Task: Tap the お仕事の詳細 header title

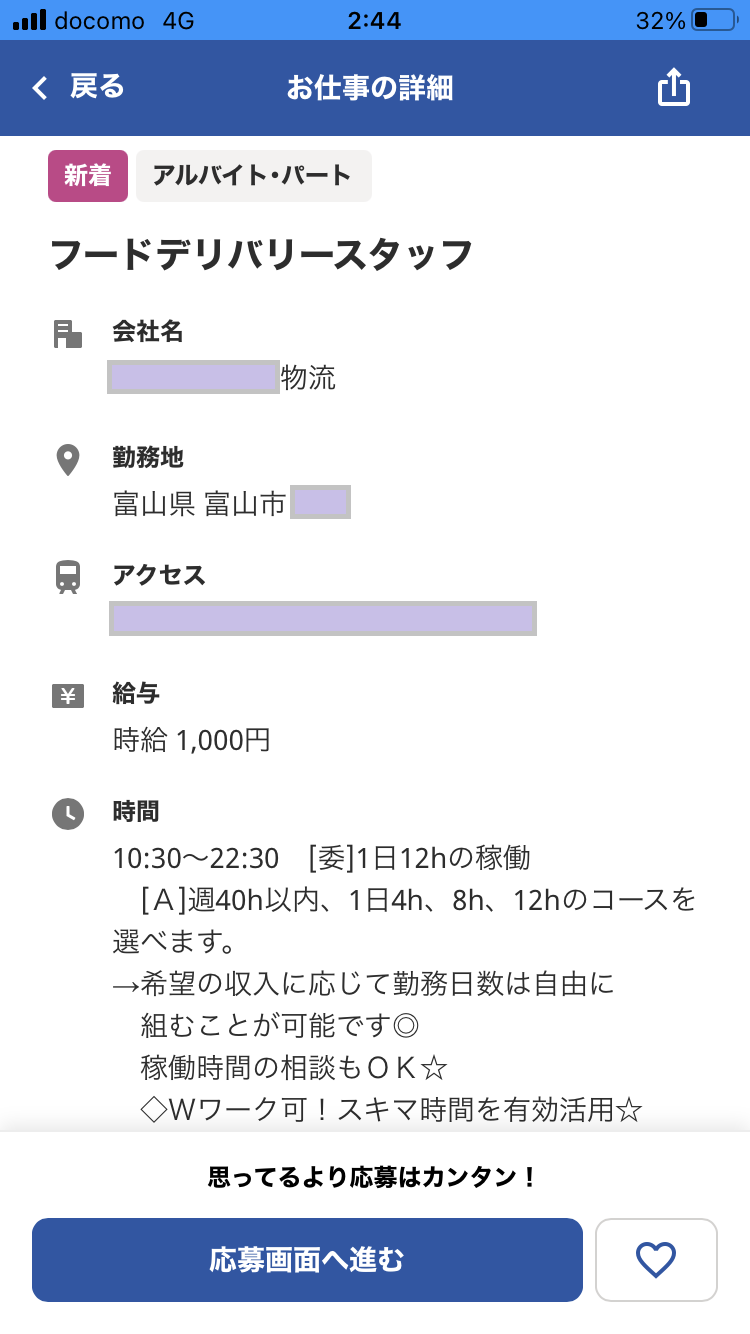Action: (369, 88)
